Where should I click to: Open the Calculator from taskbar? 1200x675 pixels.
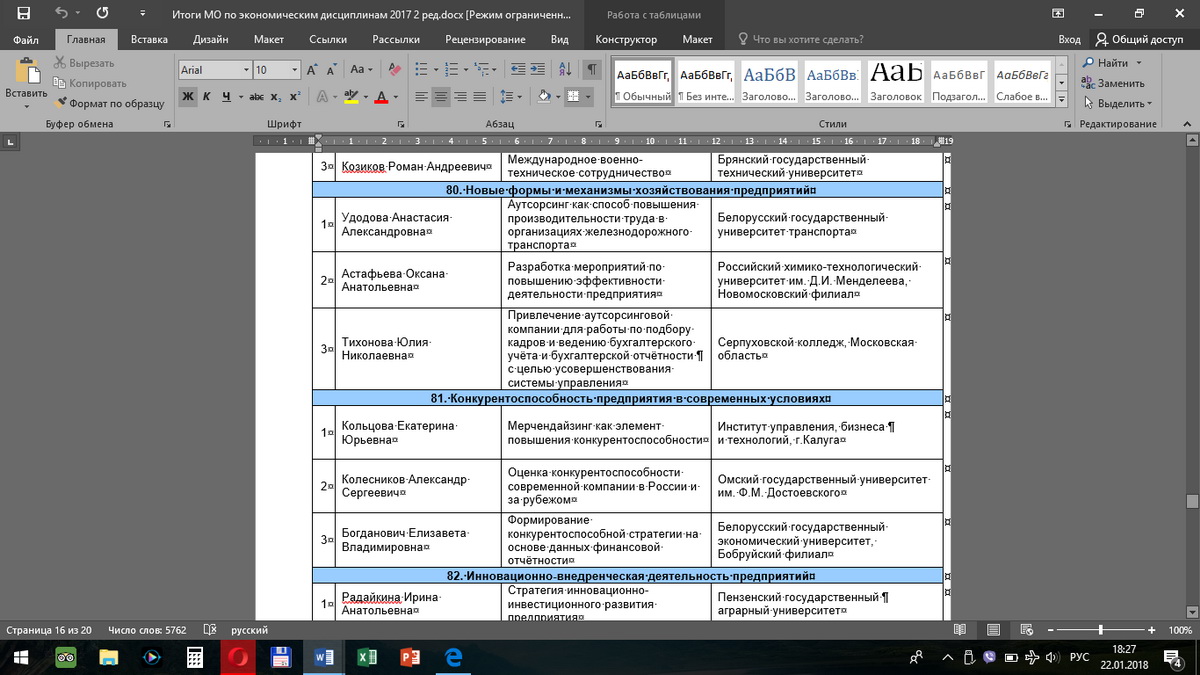(x=195, y=657)
